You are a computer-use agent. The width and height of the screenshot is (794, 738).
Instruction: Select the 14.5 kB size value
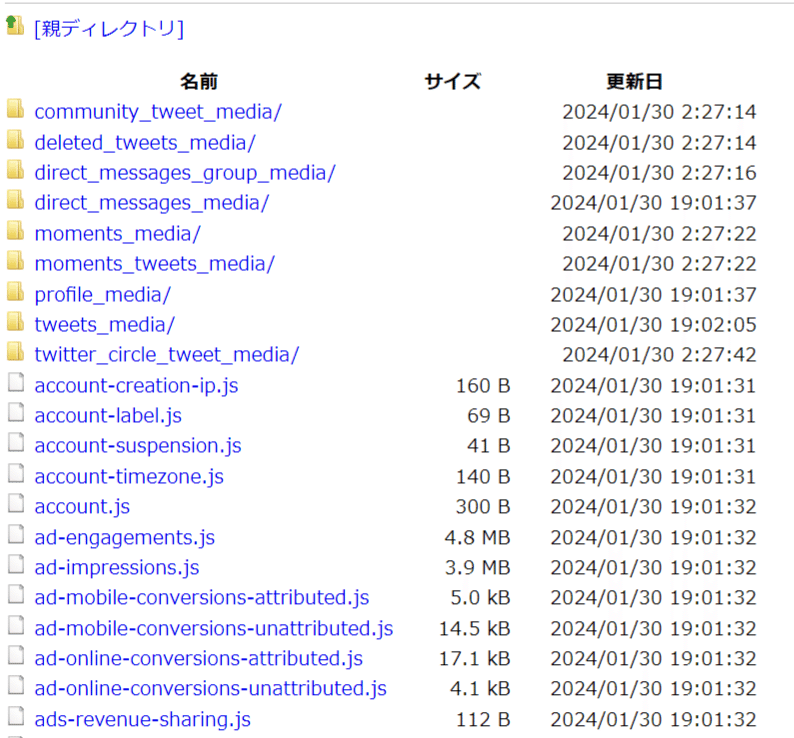[474, 629]
